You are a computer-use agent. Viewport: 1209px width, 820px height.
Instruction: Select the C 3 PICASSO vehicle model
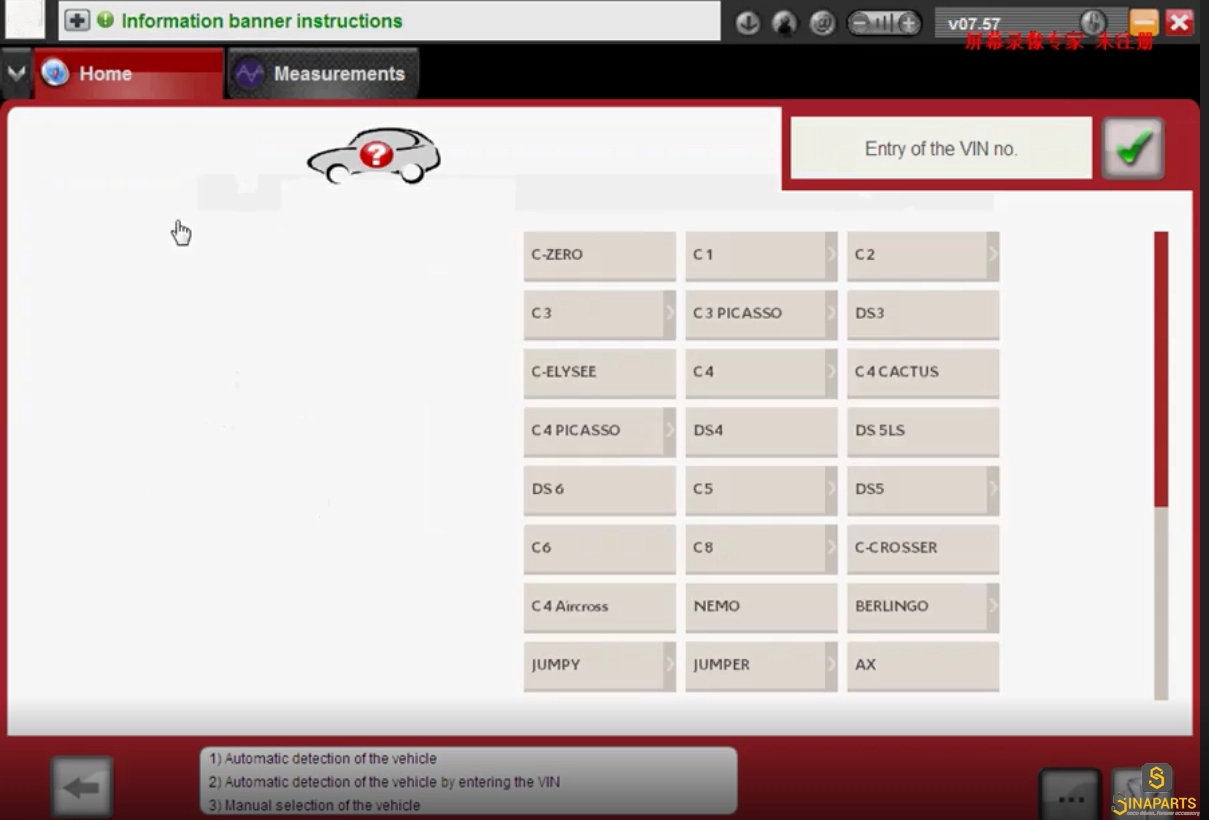[761, 314]
